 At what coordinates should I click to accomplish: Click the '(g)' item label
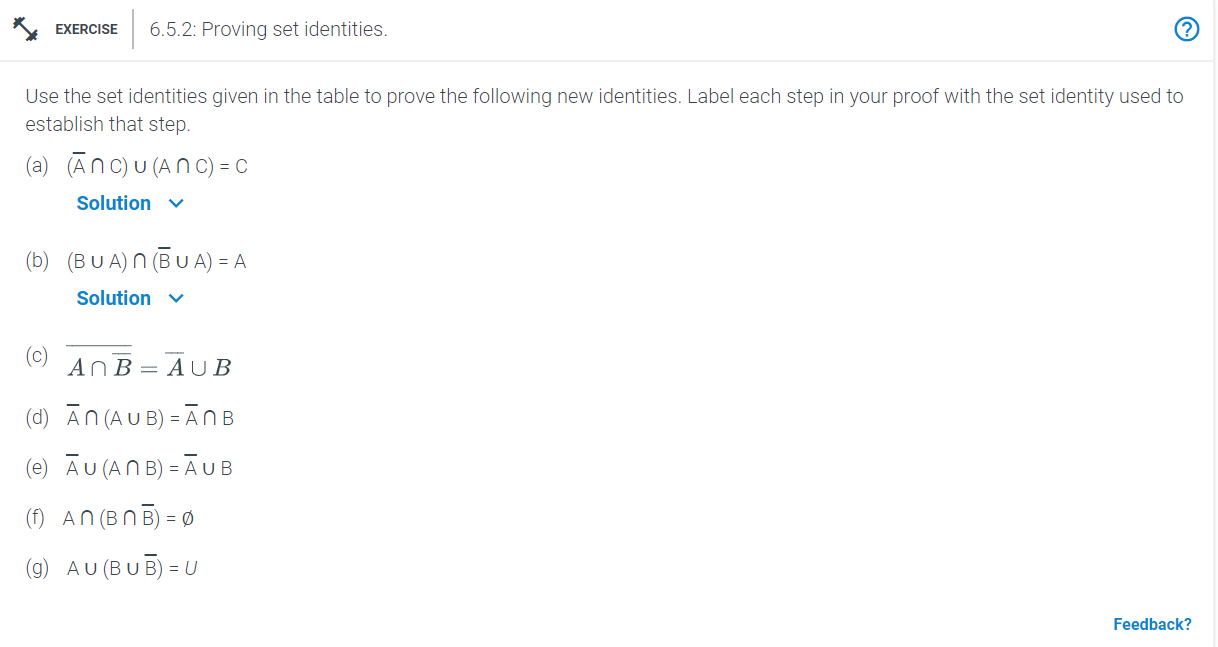point(37,568)
